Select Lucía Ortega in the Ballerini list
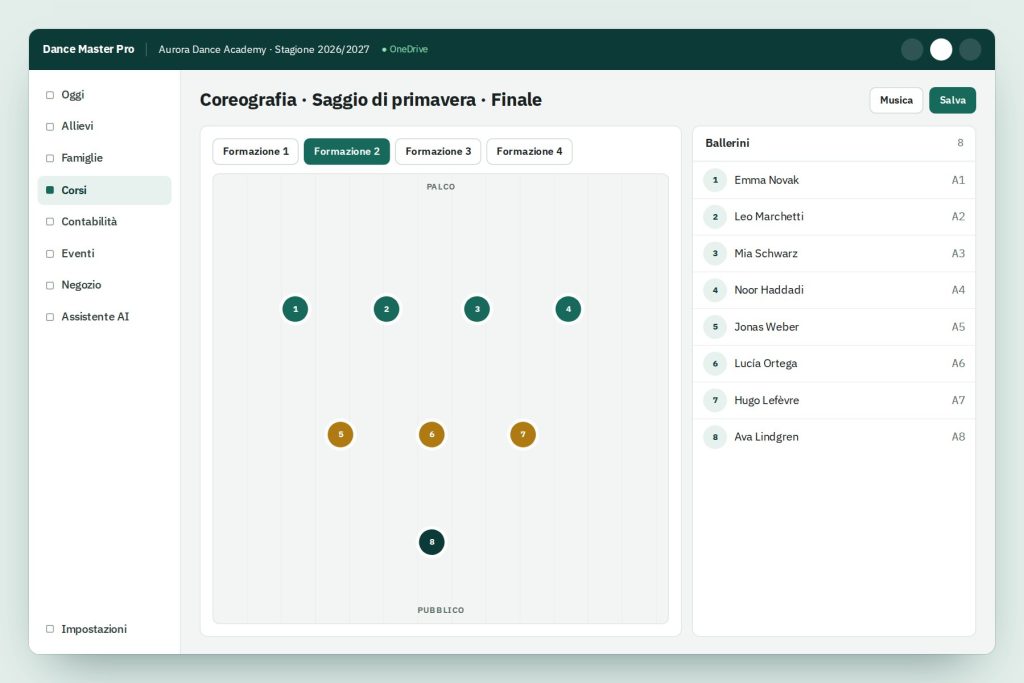1024x683 pixels. coord(834,364)
